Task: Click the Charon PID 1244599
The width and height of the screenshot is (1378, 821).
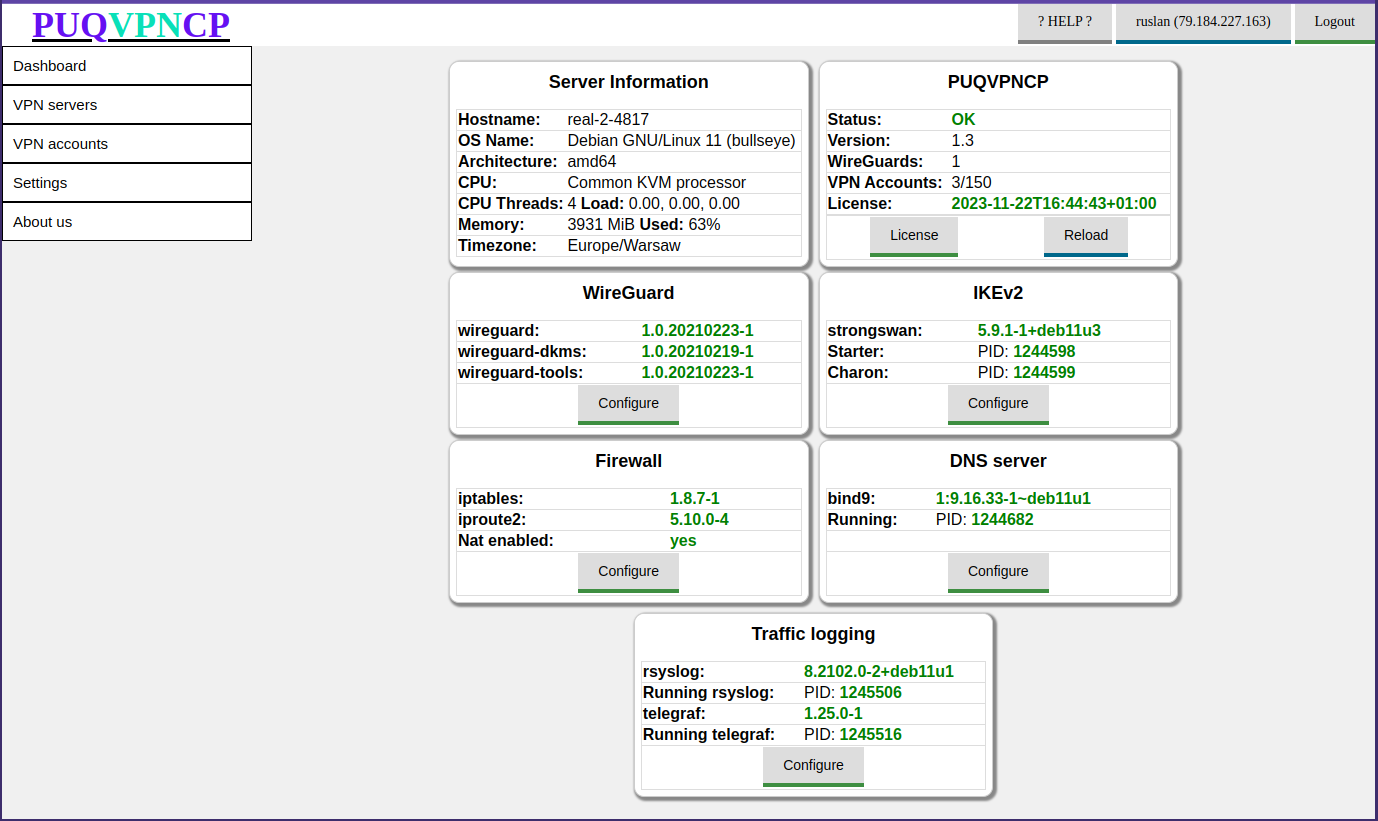Action: [1044, 373]
